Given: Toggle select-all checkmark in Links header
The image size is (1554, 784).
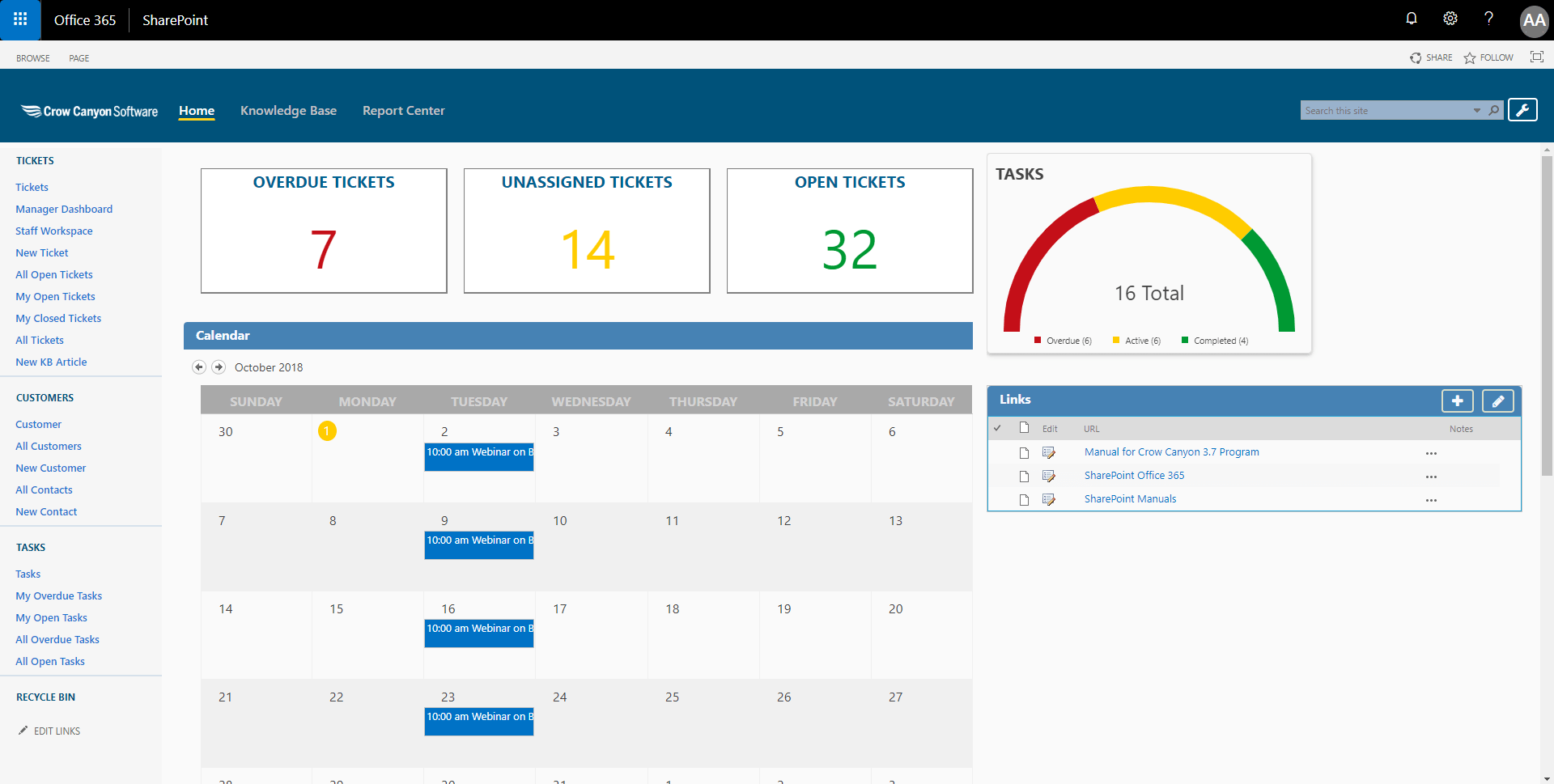Looking at the screenshot, I should pyautogui.click(x=997, y=428).
